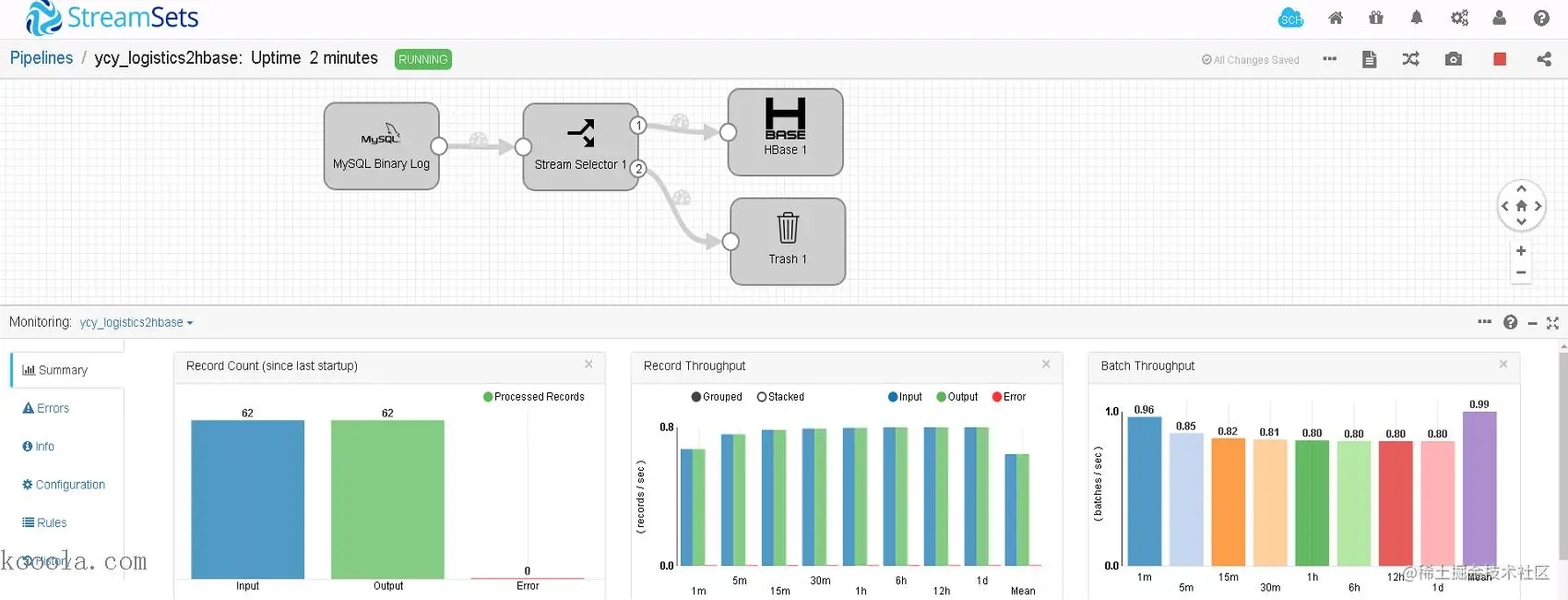Select Grouped chart mode

point(717,397)
